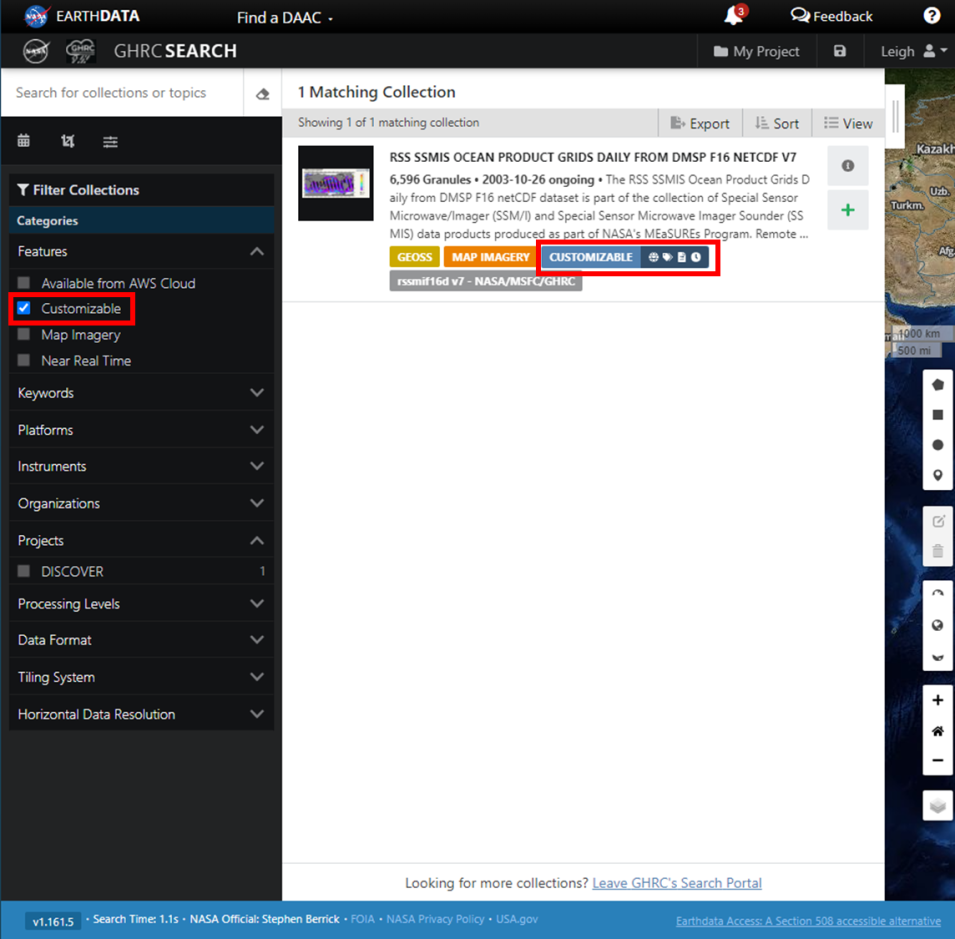Reset map to home view
Image resolution: width=955 pixels, height=939 pixels.
938,731
